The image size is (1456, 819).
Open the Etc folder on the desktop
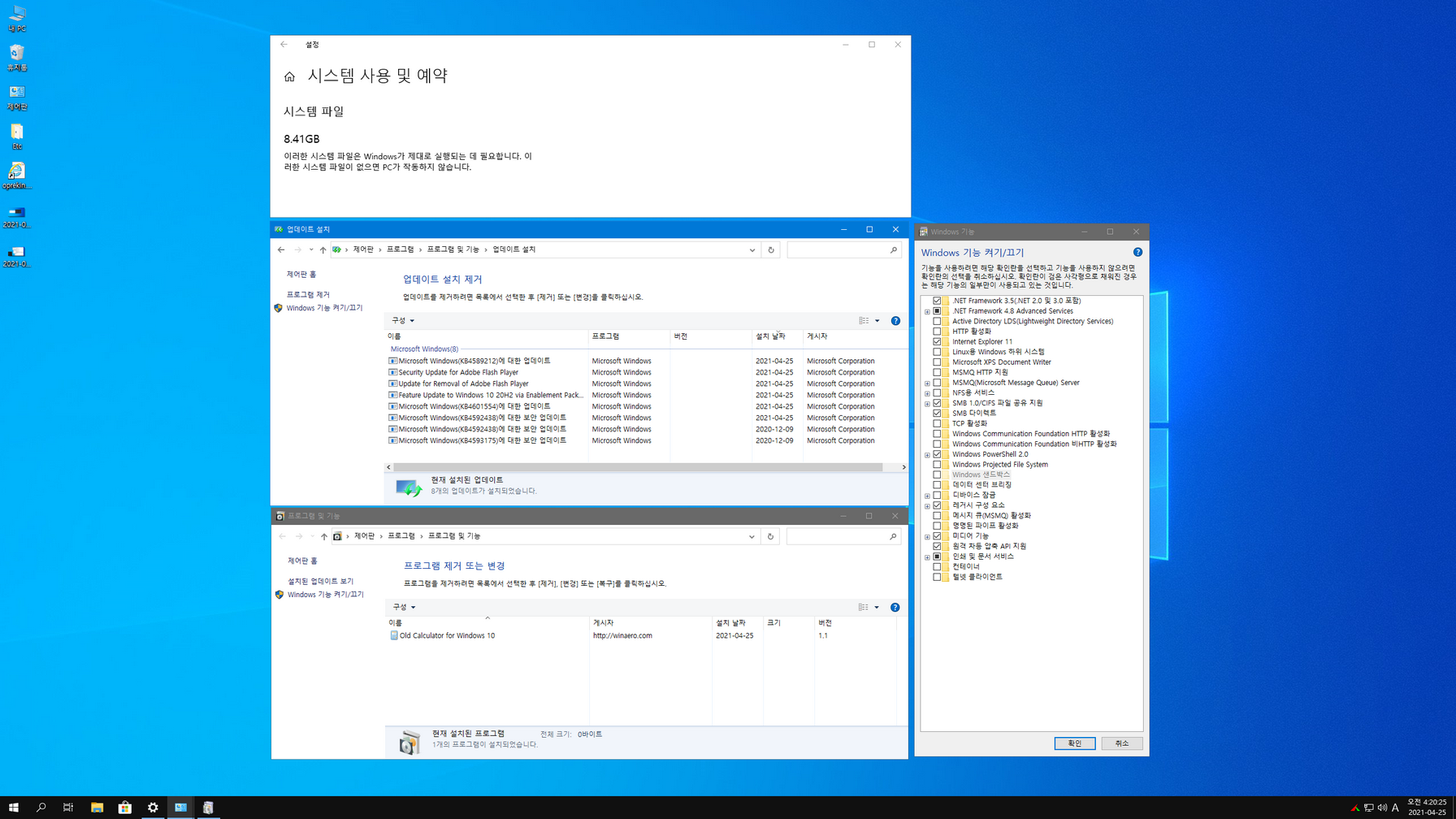coord(17,136)
